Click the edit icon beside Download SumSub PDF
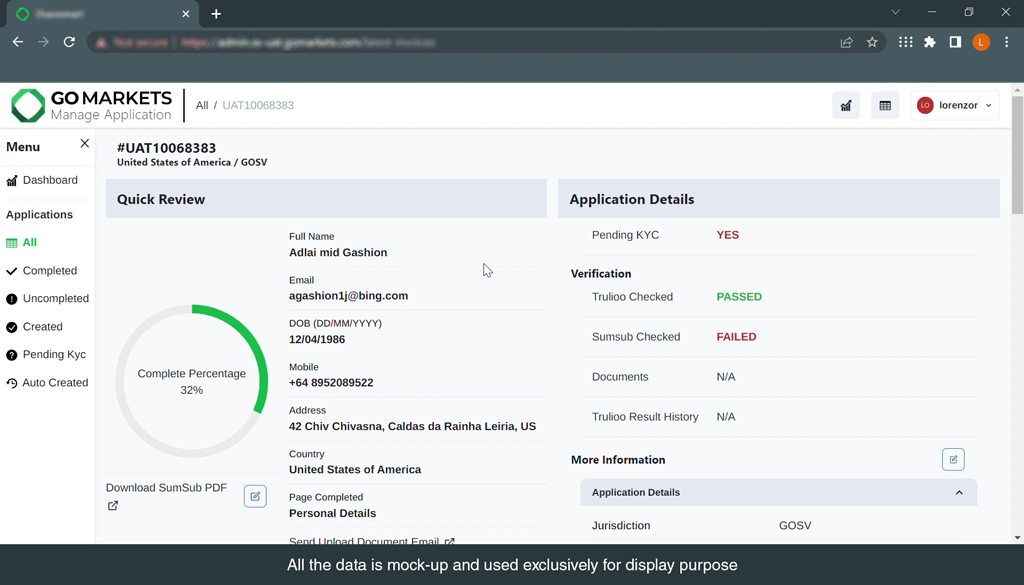This screenshot has width=1024, height=585. click(x=255, y=496)
